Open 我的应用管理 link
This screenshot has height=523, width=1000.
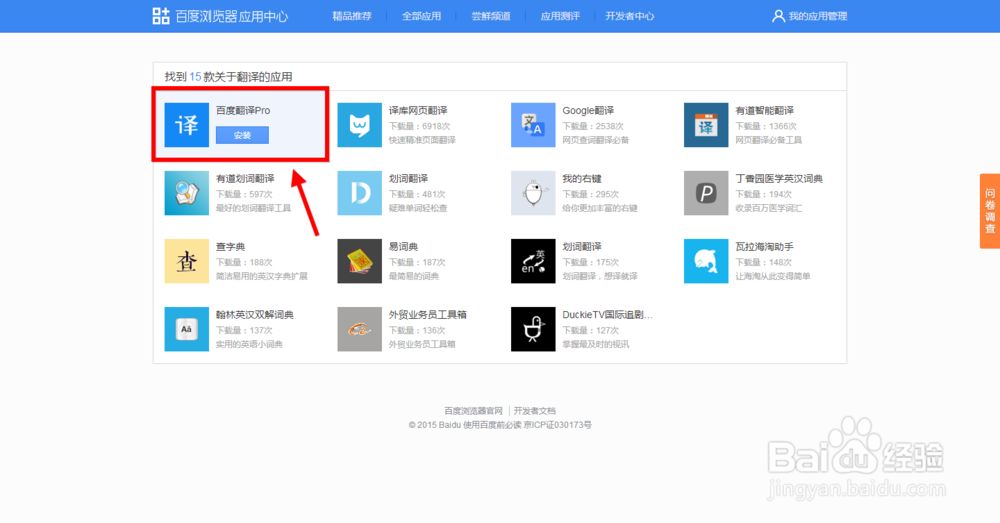click(x=818, y=16)
